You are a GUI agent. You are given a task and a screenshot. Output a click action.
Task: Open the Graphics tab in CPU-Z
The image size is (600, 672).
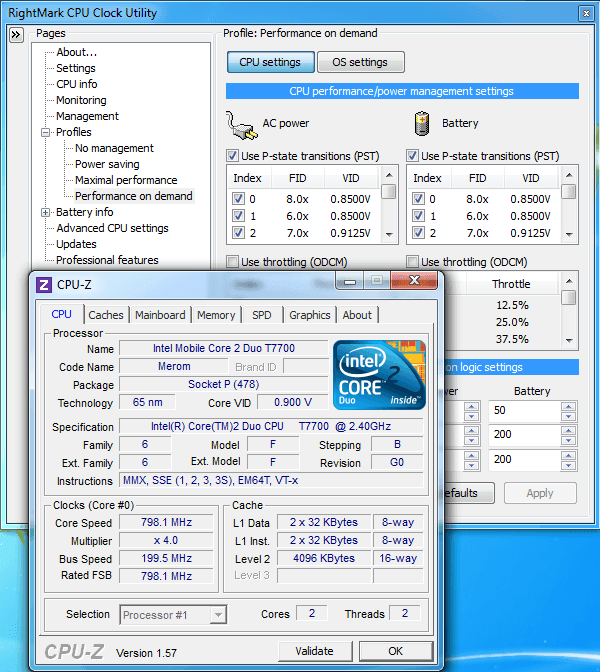pos(310,315)
